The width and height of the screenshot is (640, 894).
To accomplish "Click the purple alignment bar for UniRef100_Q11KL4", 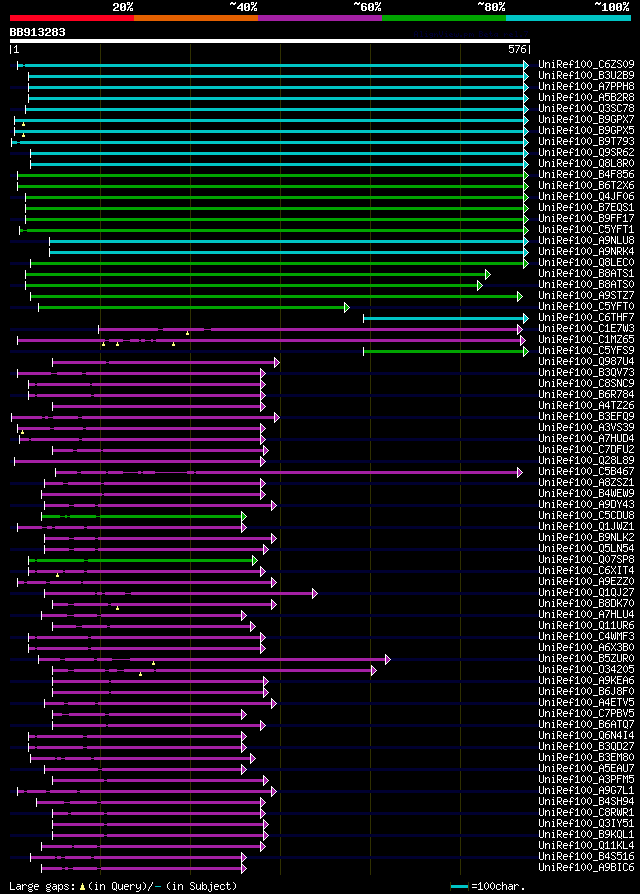I will coord(153,847).
